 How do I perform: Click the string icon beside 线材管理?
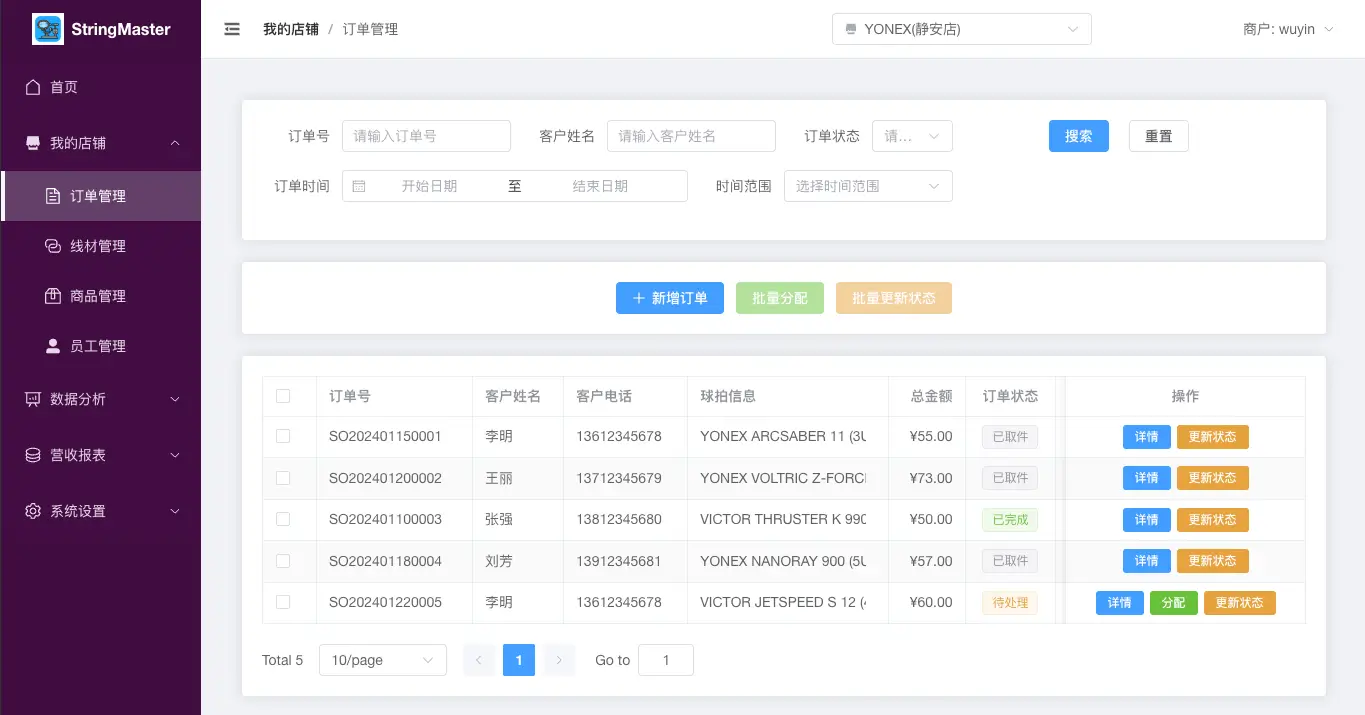point(54,246)
